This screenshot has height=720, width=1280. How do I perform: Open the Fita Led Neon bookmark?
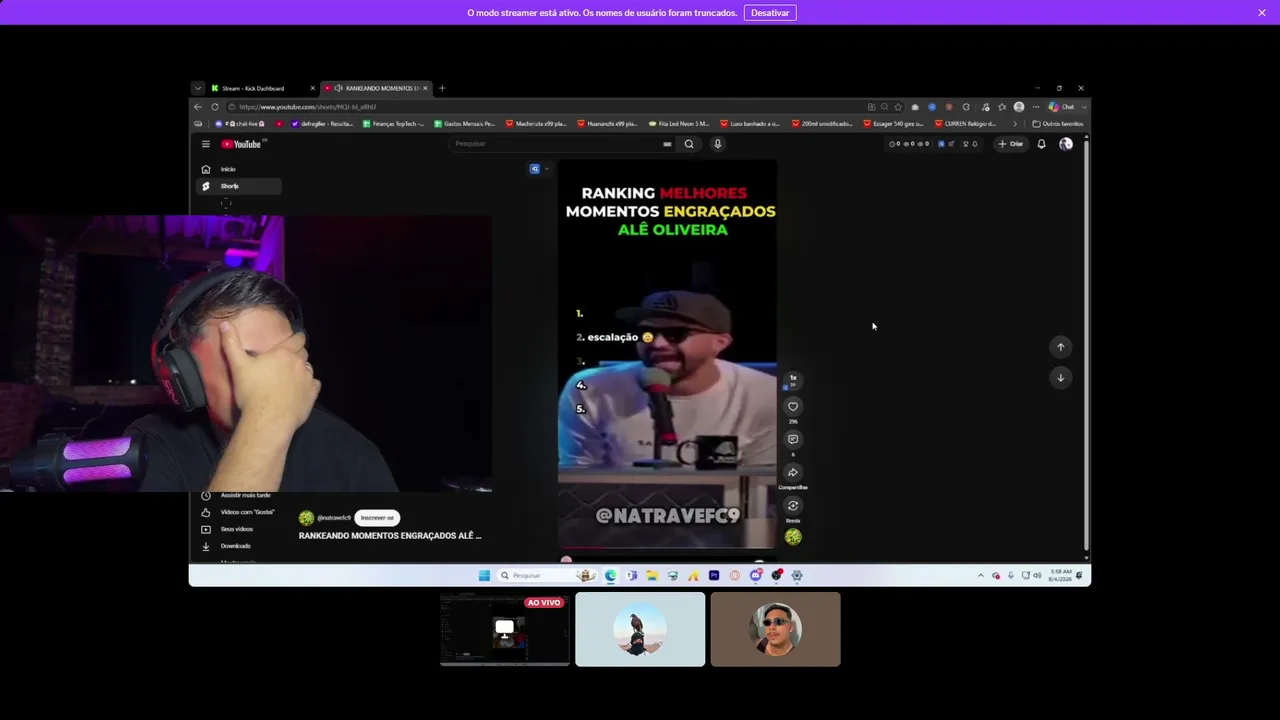(679, 124)
